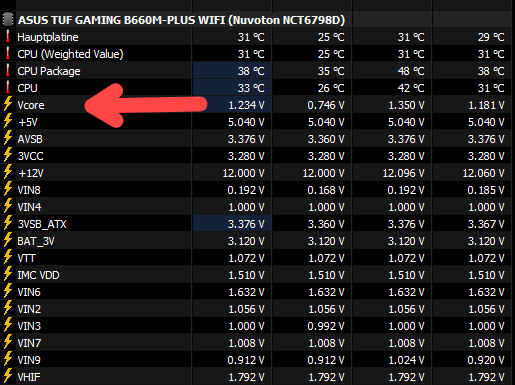515x385 pixels.
Task: Select the 3VCC sensor label
Action: [30, 156]
